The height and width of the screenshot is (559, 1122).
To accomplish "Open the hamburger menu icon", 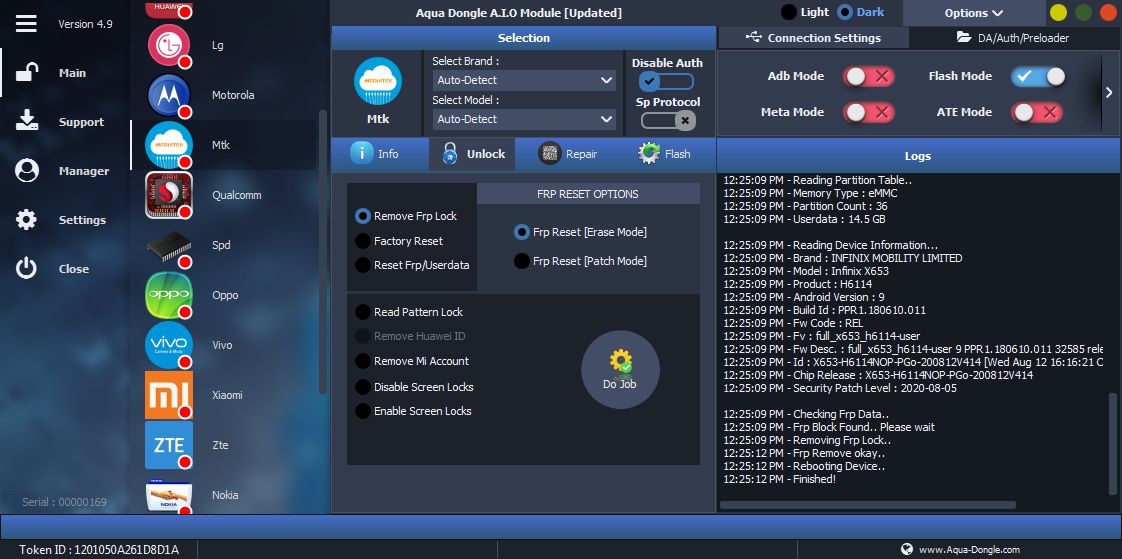I will point(26,24).
